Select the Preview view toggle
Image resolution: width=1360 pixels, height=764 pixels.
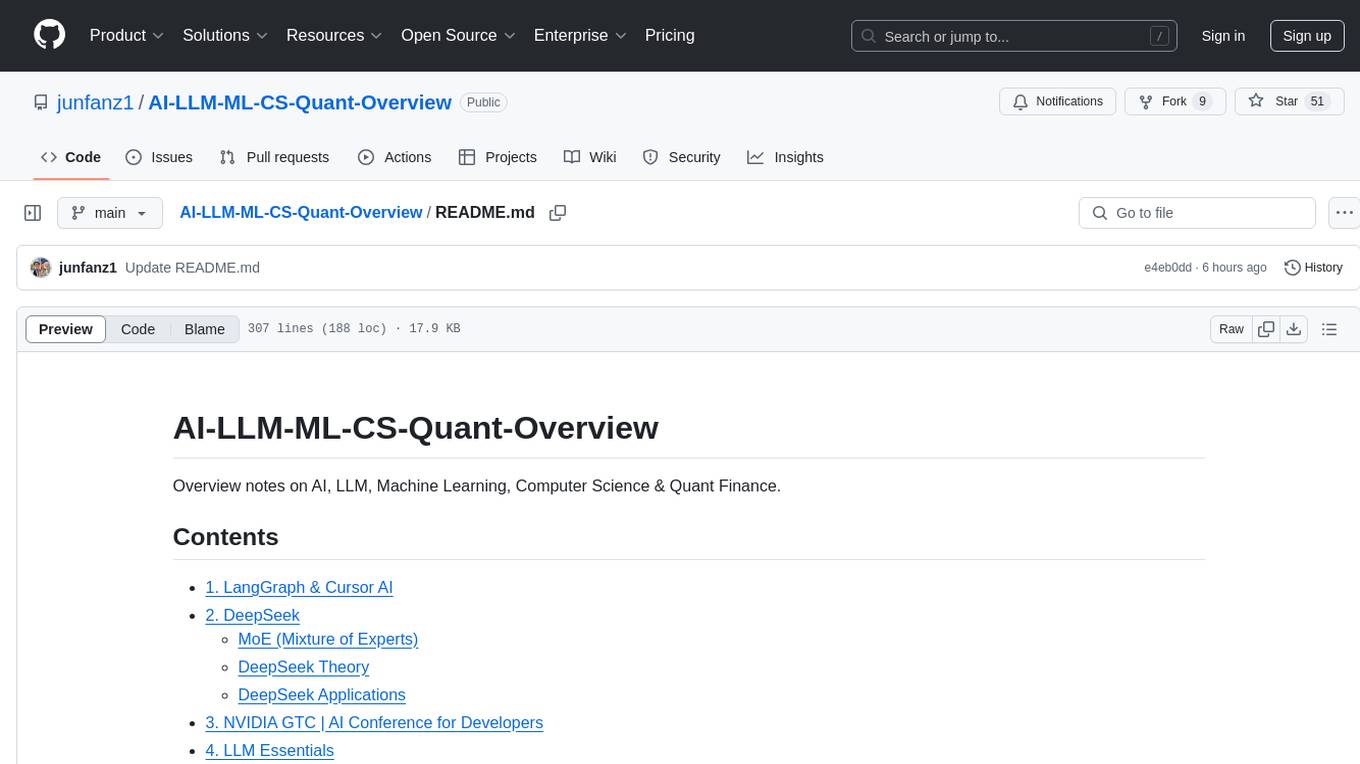[66, 329]
